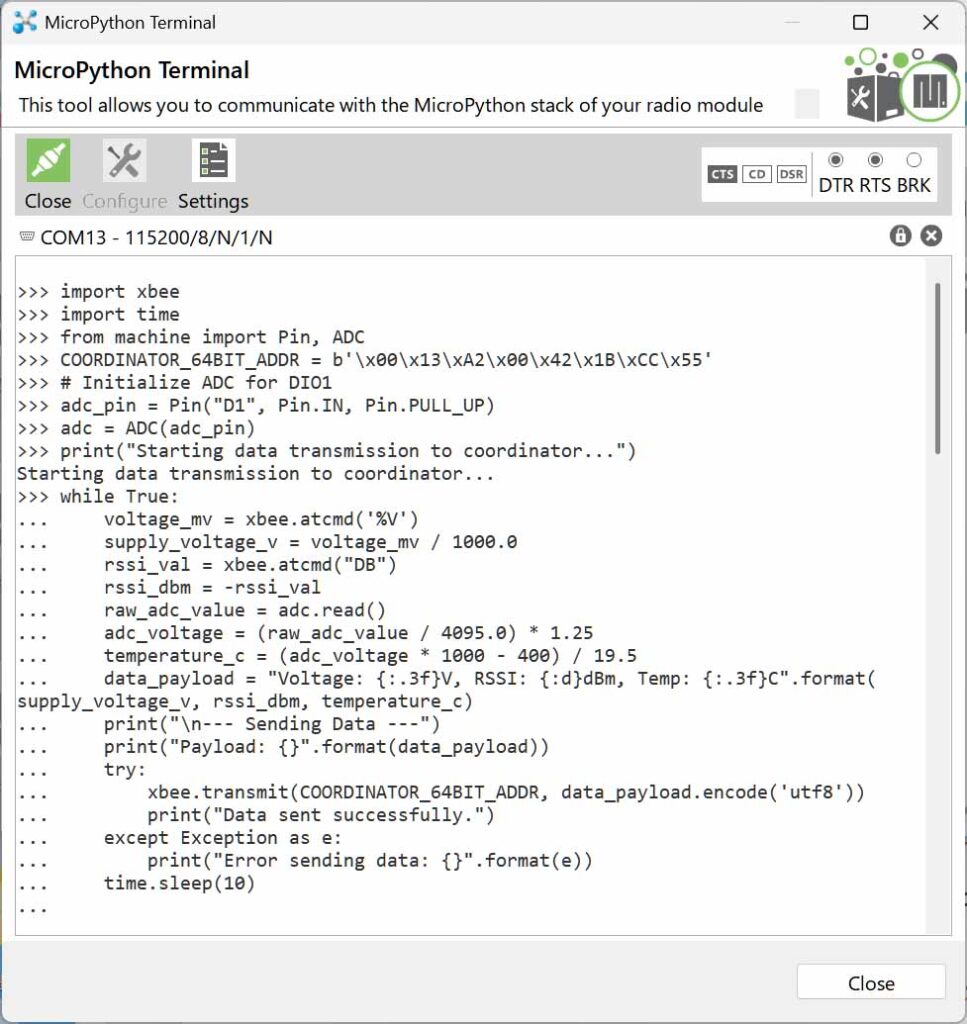The image size is (967, 1024).
Task: Click the 'import time' line
Action: click(99, 314)
